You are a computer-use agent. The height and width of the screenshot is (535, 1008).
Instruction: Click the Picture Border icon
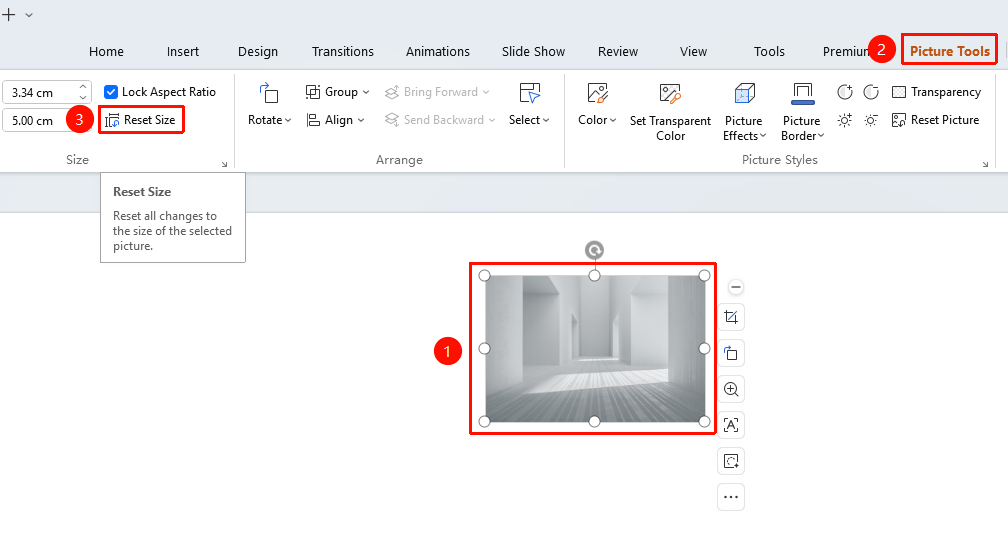pos(802,94)
